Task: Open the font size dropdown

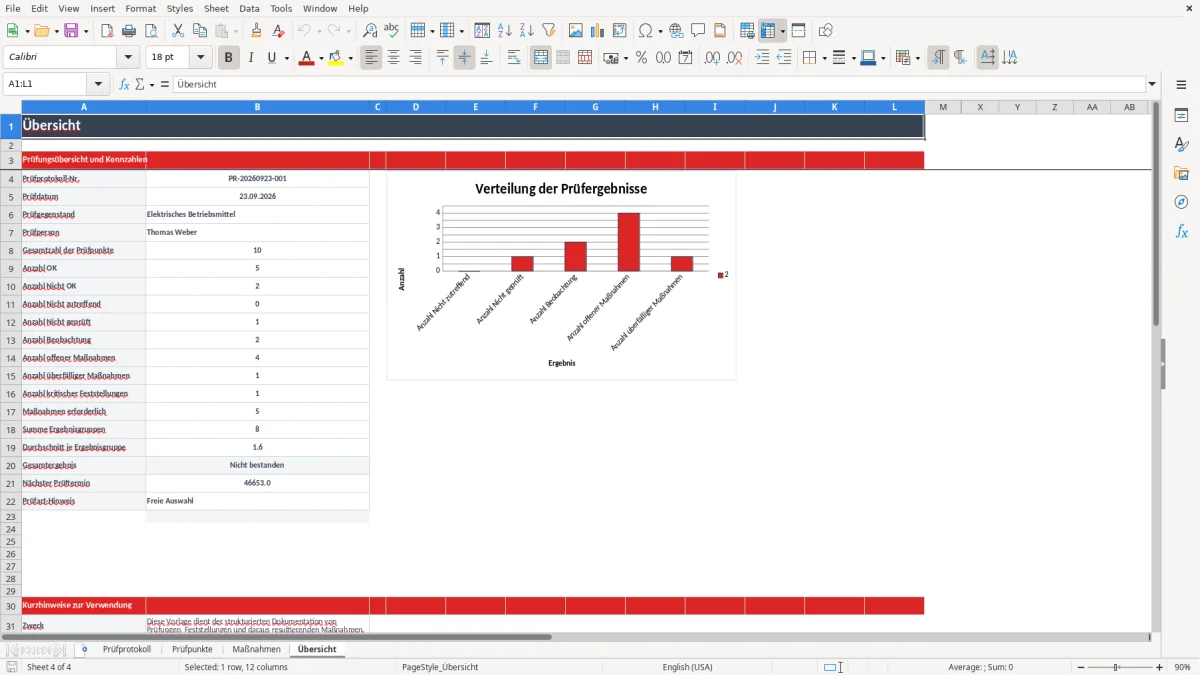Action: (200, 58)
